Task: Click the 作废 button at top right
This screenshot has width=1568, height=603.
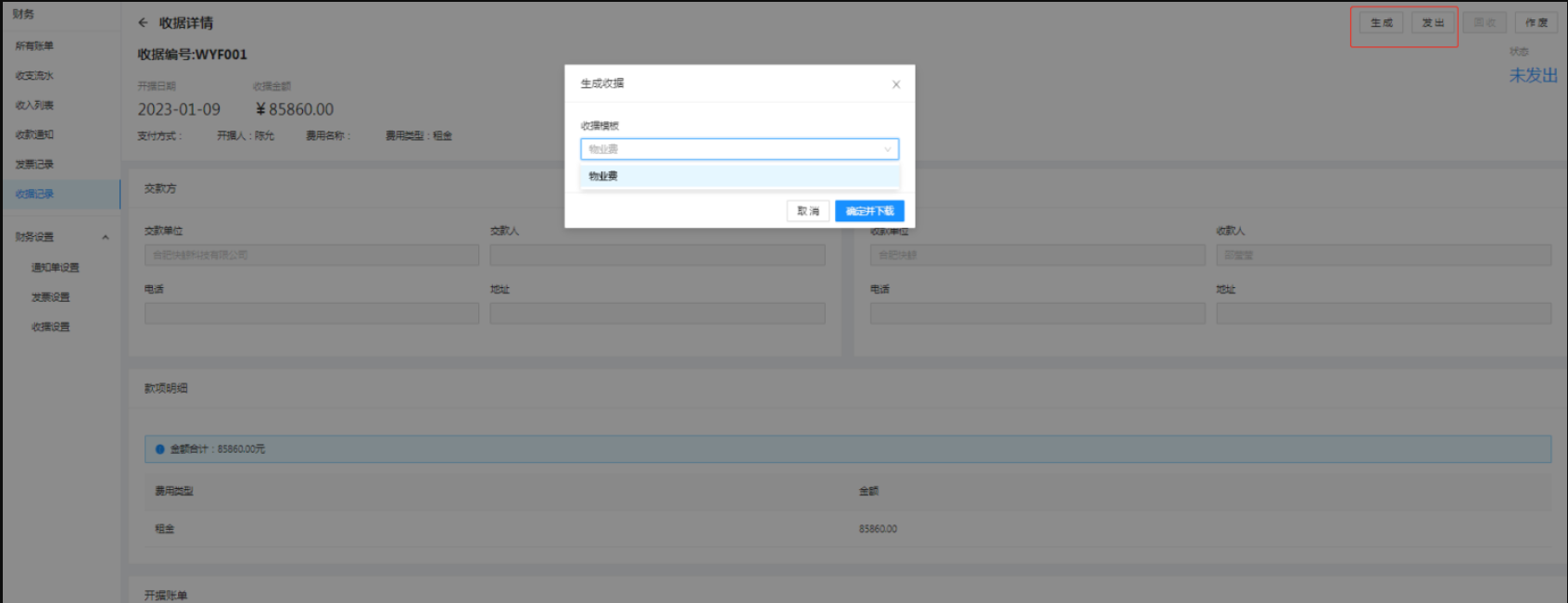Action: pyautogui.click(x=1536, y=23)
